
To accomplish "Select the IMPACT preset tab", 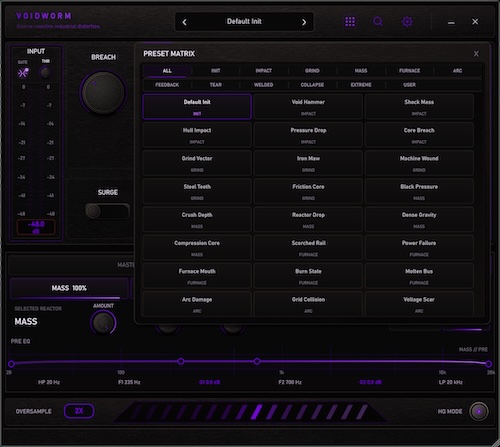I will point(264,71).
